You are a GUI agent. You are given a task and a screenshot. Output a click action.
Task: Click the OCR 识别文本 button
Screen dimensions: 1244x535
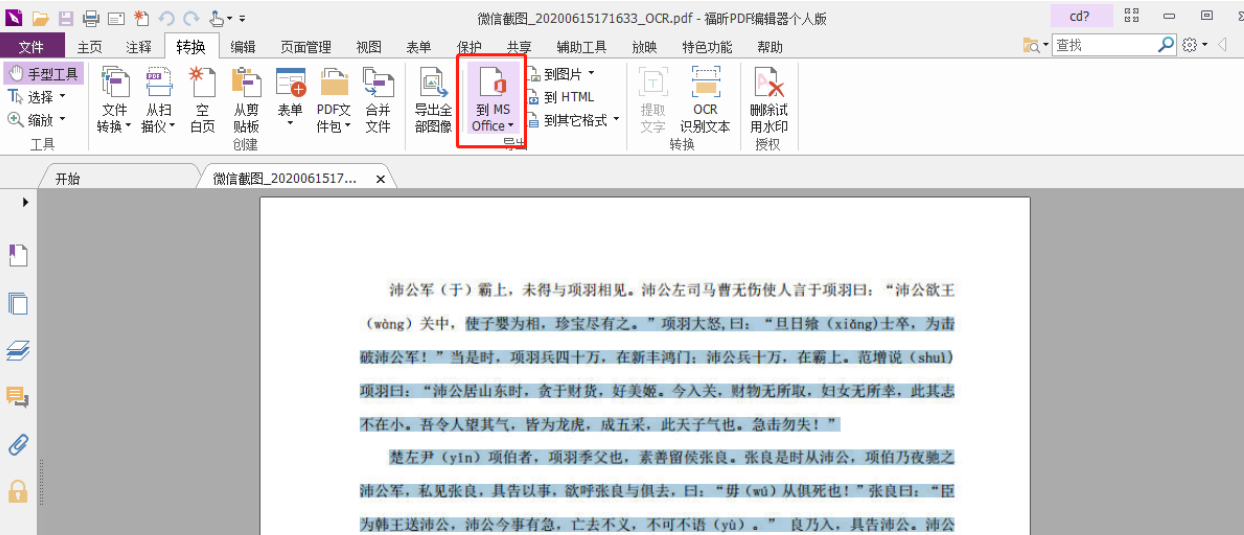coord(705,100)
